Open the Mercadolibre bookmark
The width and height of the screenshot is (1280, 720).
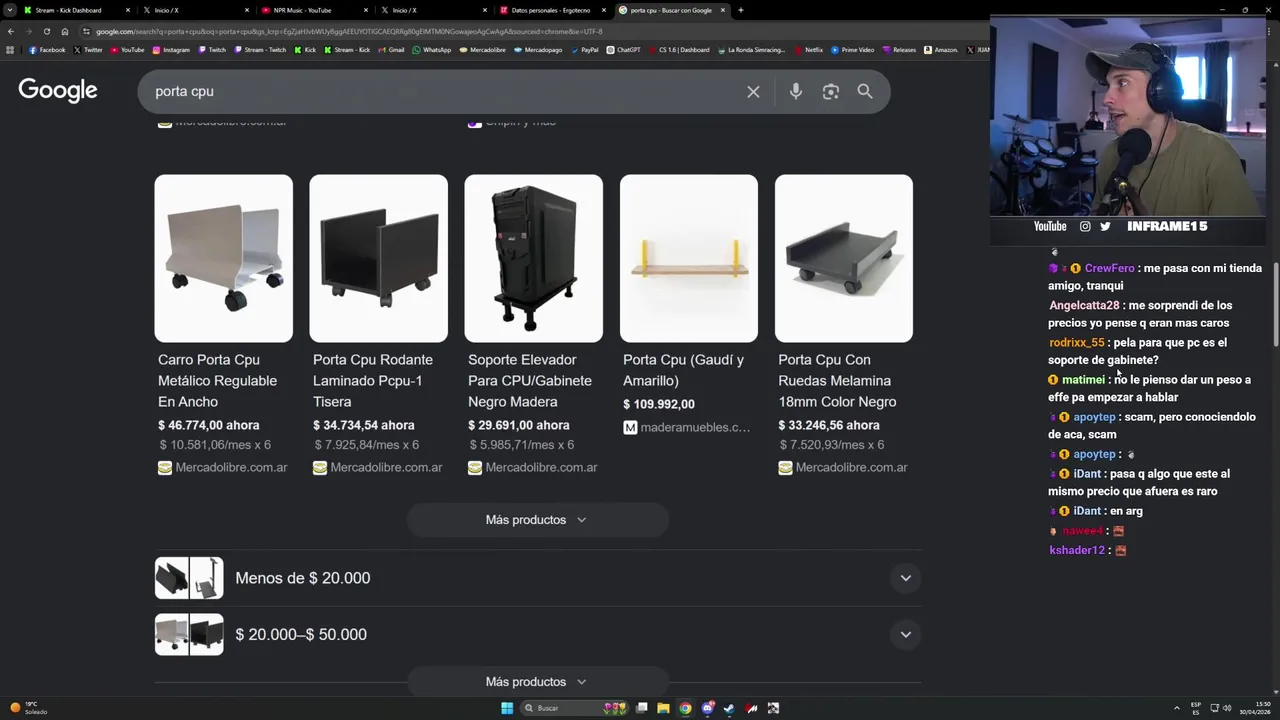coord(482,50)
